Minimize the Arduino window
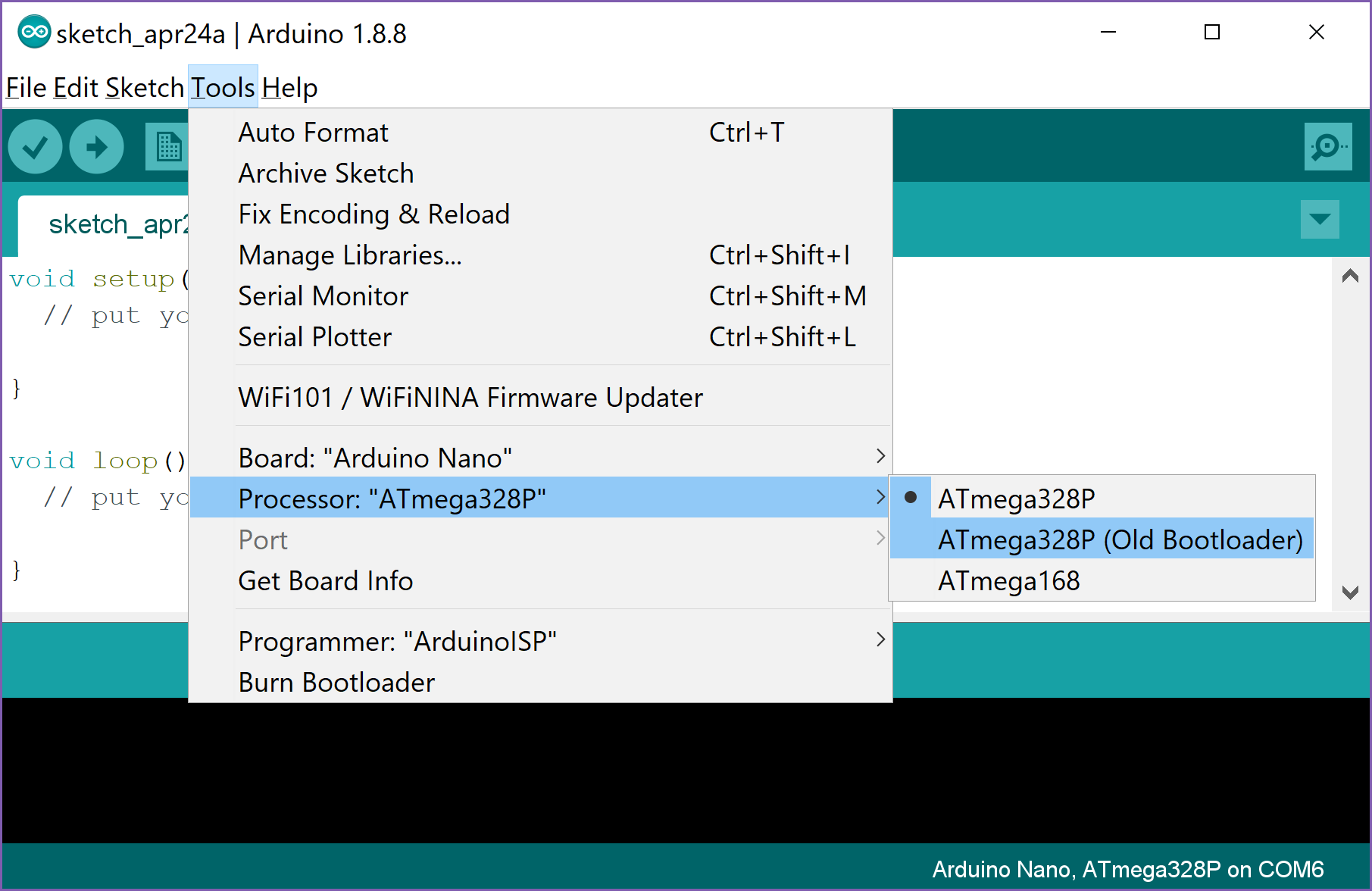 pyautogui.click(x=1108, y=32)
